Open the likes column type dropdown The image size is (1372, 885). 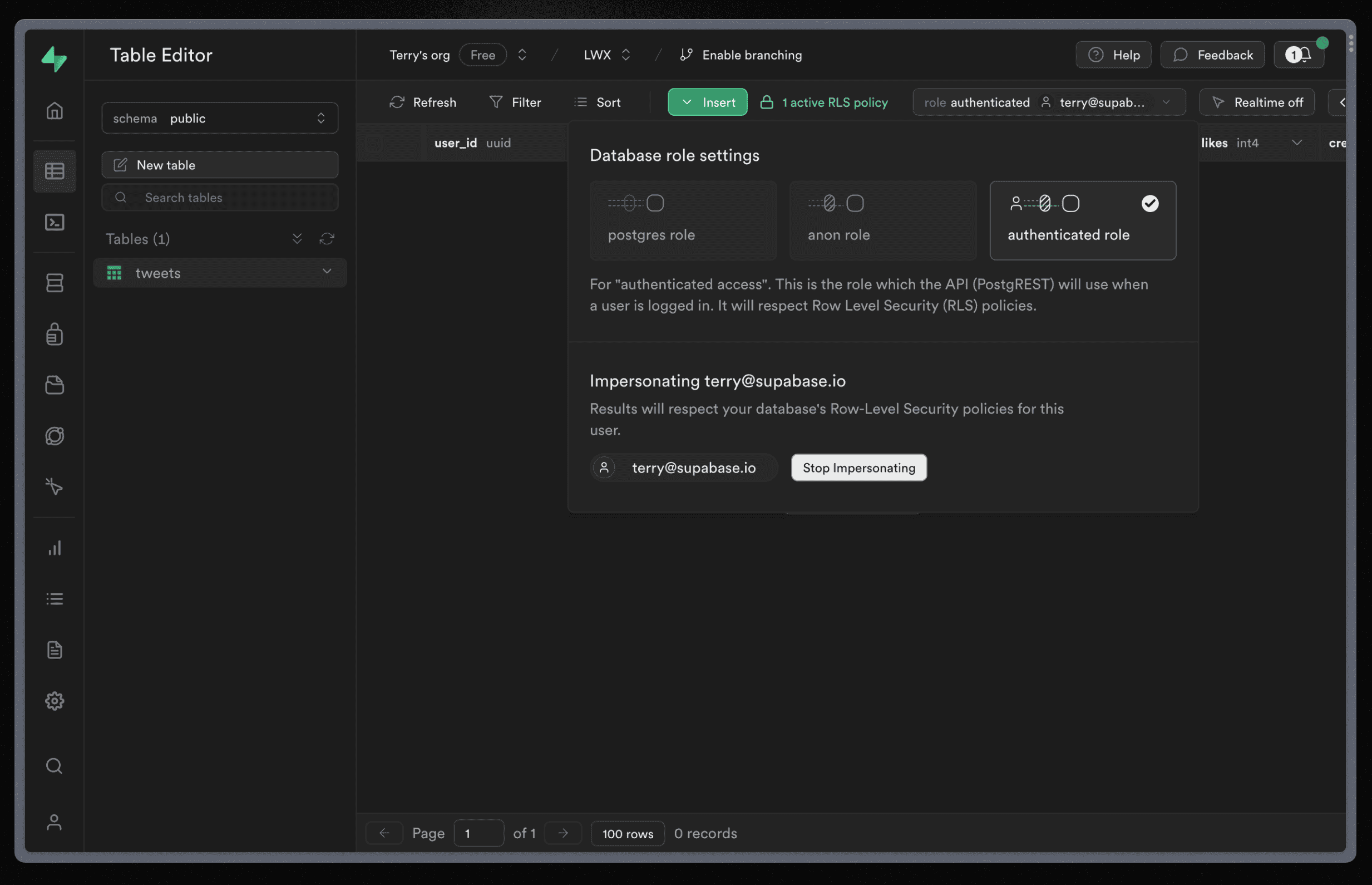pos(1297,142)
